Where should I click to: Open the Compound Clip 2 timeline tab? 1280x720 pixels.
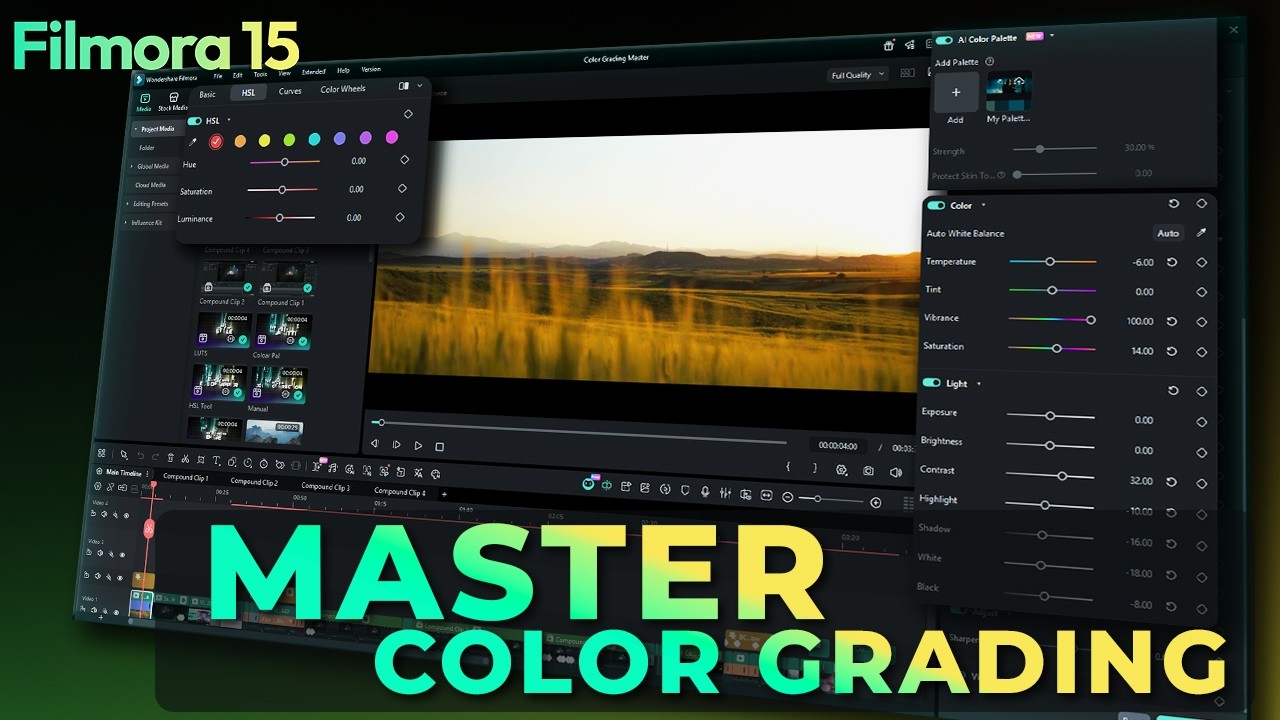click(x=254, y=482)
